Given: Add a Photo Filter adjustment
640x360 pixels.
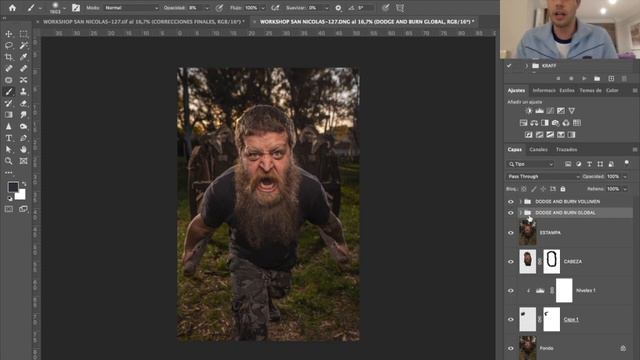Looking at the screenshot, I should [556, 122].
